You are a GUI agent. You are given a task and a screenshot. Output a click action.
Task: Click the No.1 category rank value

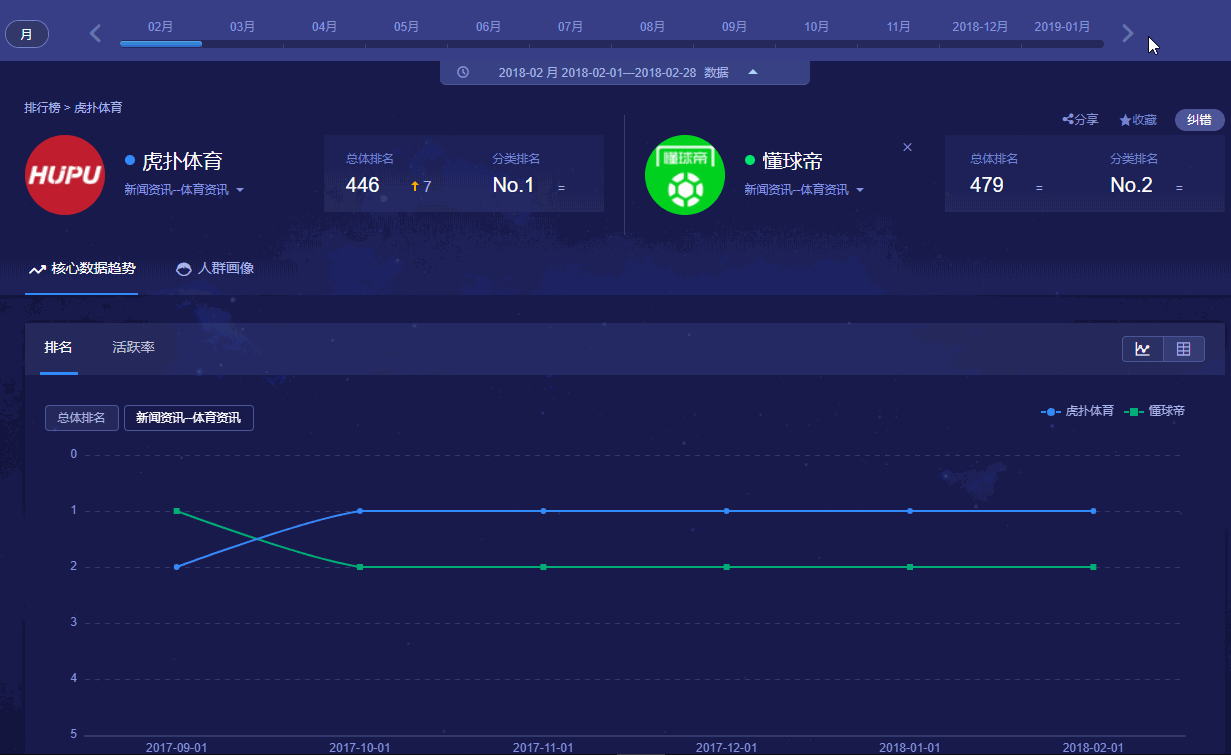click(513, 185)
